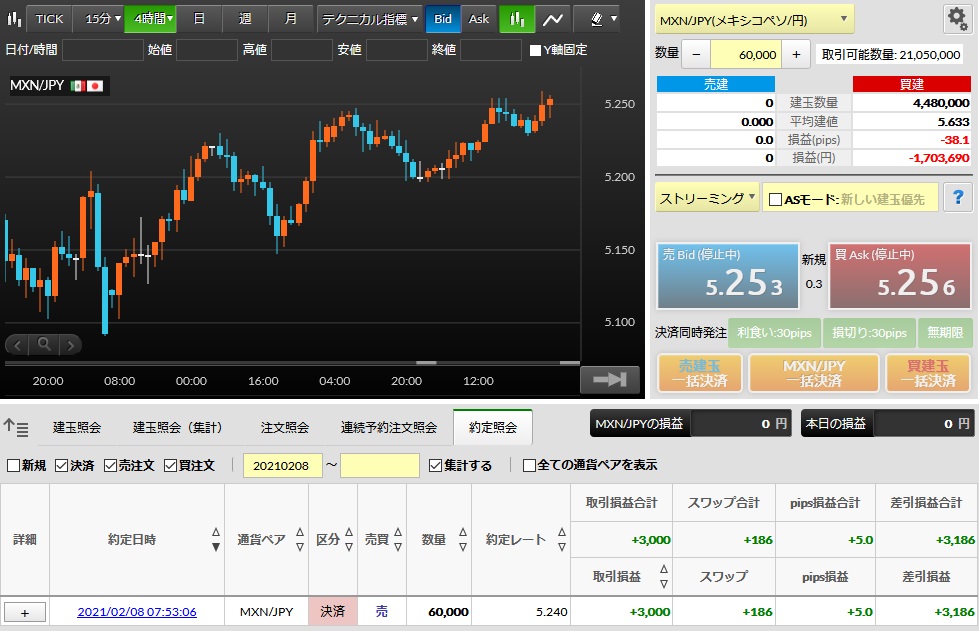
Task: Select 月 monthly timeframe
Action: coord(291,19)
